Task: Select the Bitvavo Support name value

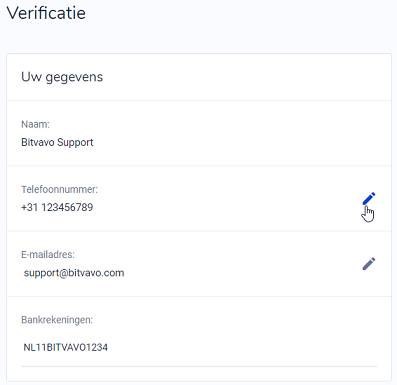Action: point(57,142)
